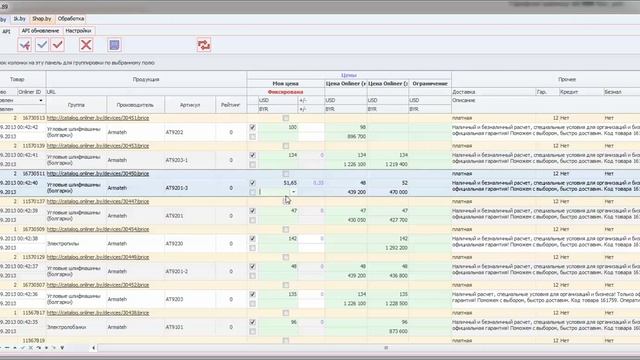Select article cell AT9201-2
640x360 pixels.
[x=190, y=271]
